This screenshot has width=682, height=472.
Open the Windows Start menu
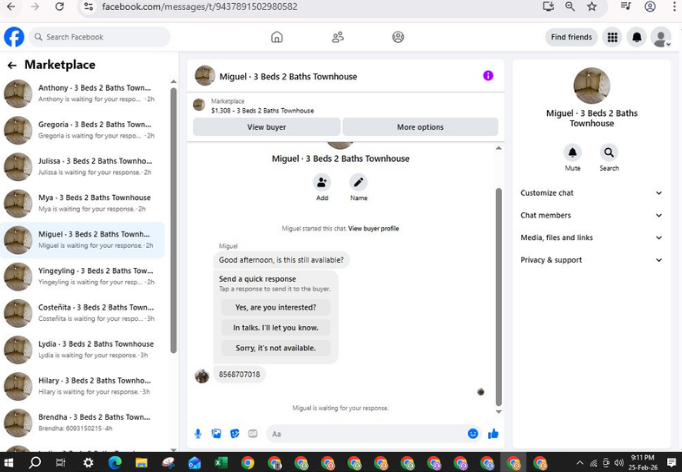[x=8, y=462]
